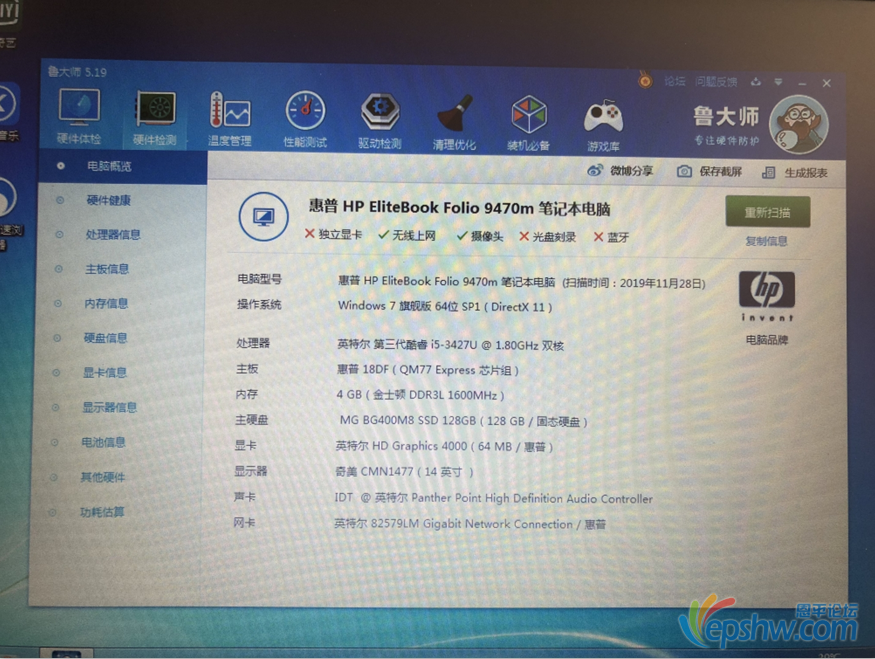Viewport: 875px width, 659px height.
Task: Click MG BG400M8 SSD 128GB text
Action: pyautogui.click(x=463, y=421)
